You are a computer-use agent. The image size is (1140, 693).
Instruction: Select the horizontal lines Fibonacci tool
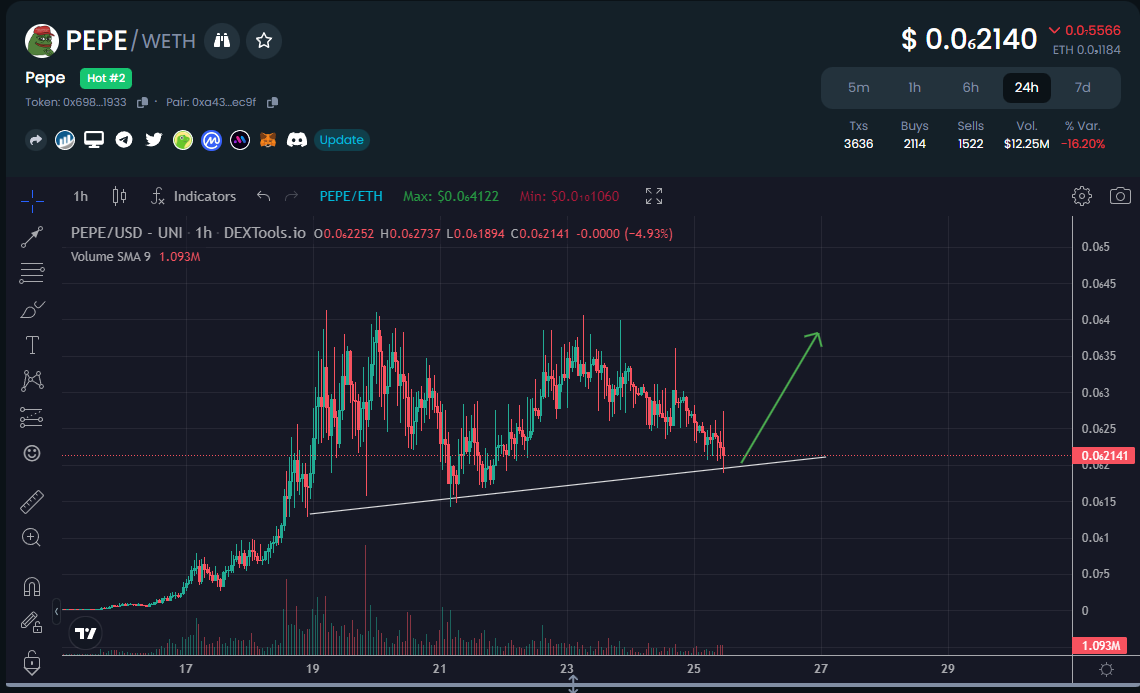32,273
